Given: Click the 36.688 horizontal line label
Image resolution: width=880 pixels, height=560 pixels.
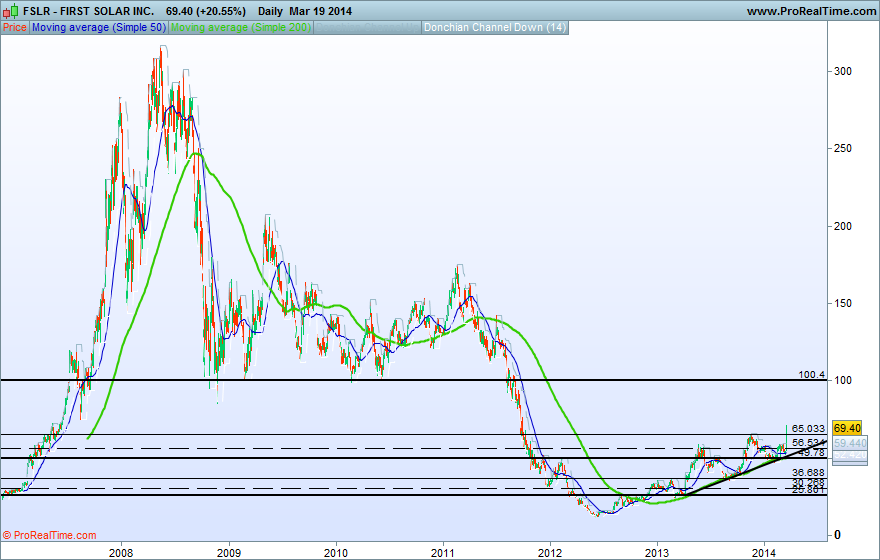Looking at the screenshot, I should tap(808, 472).
